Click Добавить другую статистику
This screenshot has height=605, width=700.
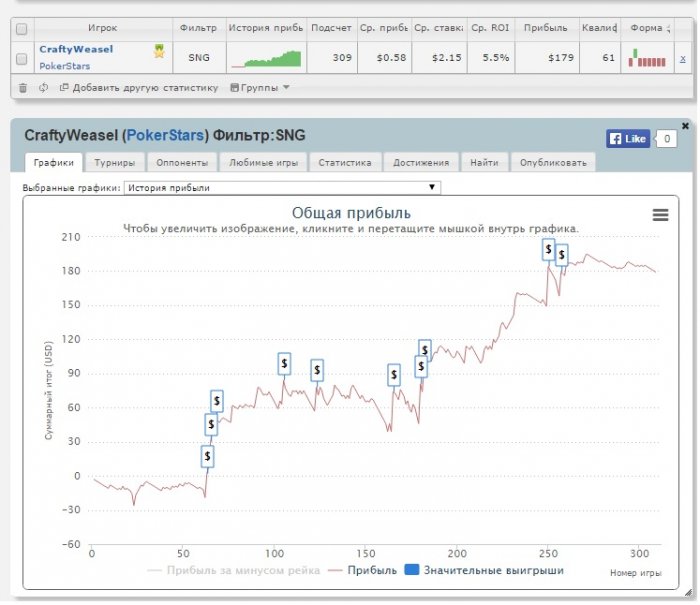[138, 88]
